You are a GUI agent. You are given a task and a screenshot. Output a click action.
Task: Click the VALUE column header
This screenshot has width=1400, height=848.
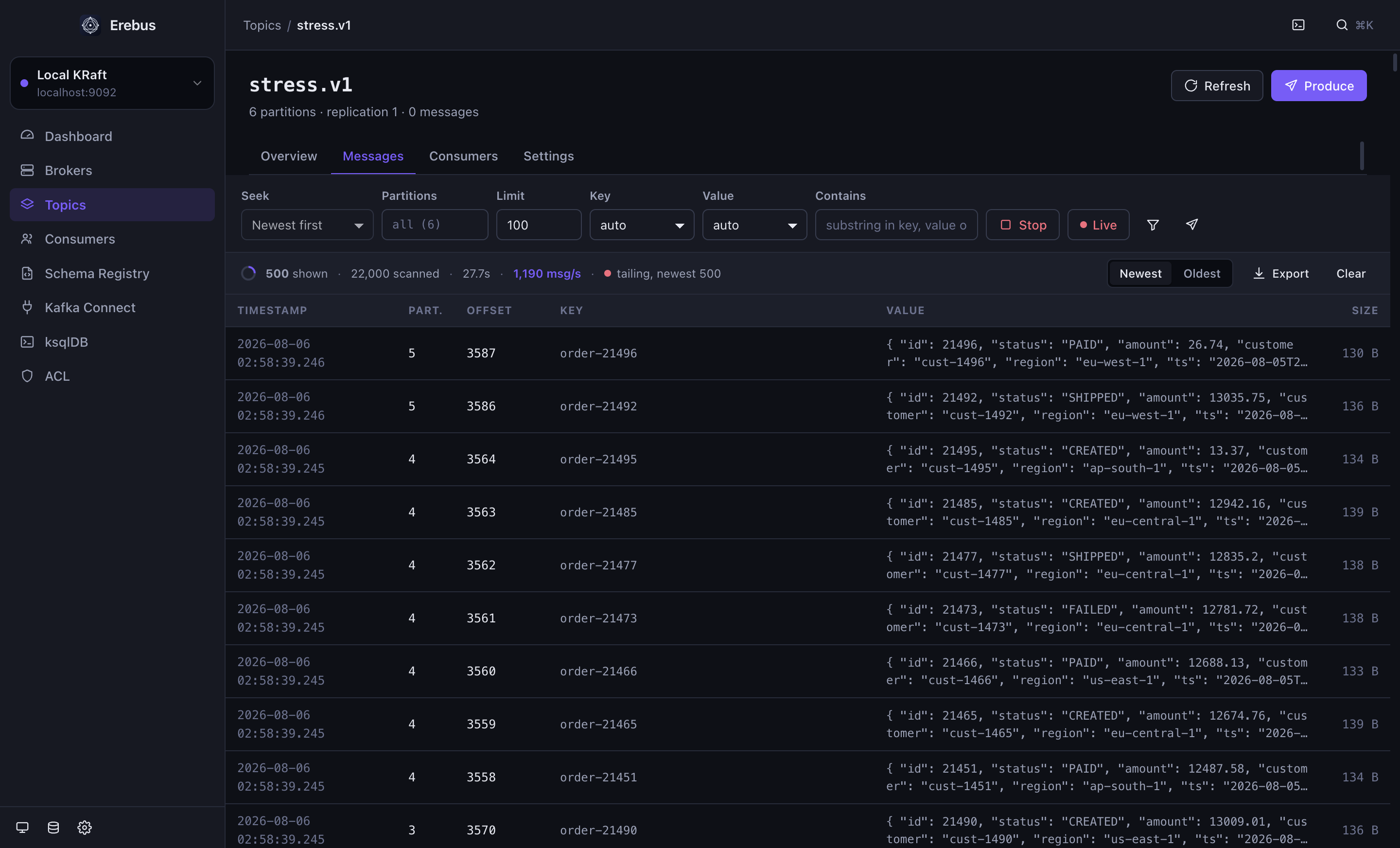(905, 310)
